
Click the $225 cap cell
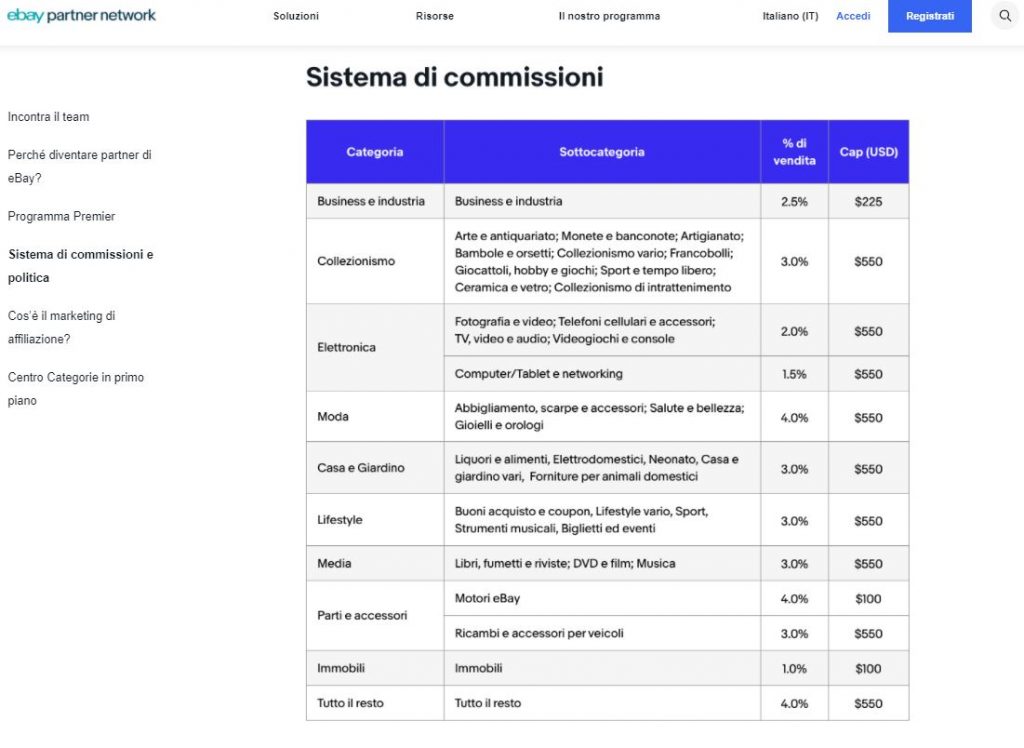click(869, 201)
